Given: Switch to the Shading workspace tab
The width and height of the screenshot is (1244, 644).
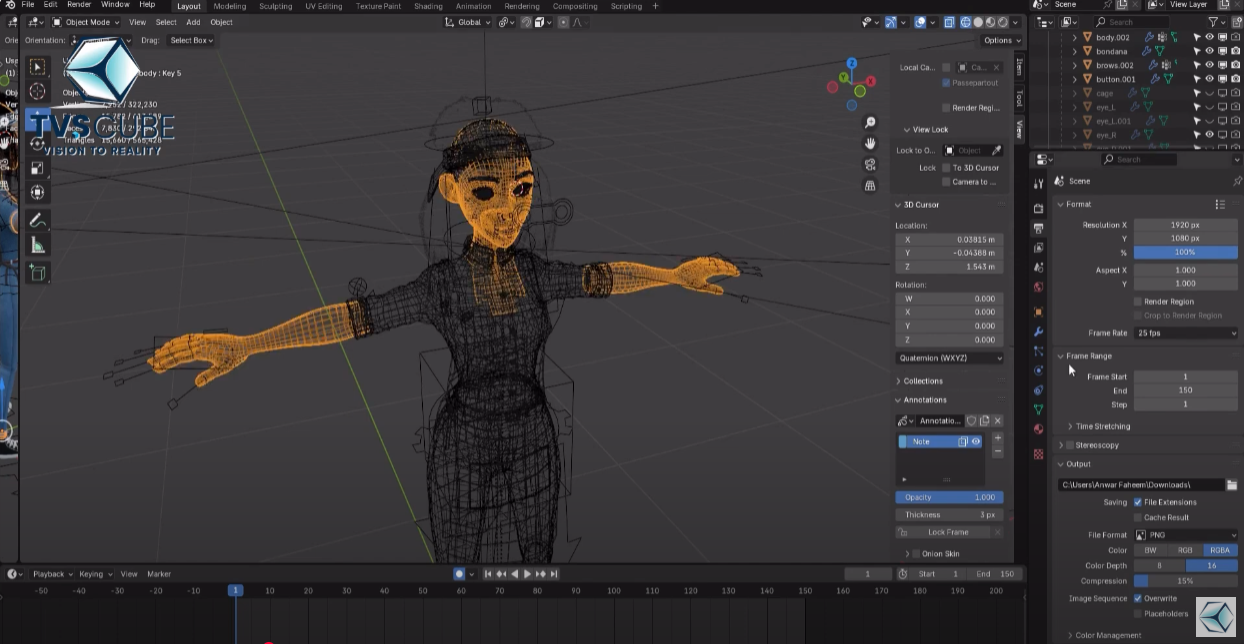Looking at the screenshot, I should [x=428, y=6].
